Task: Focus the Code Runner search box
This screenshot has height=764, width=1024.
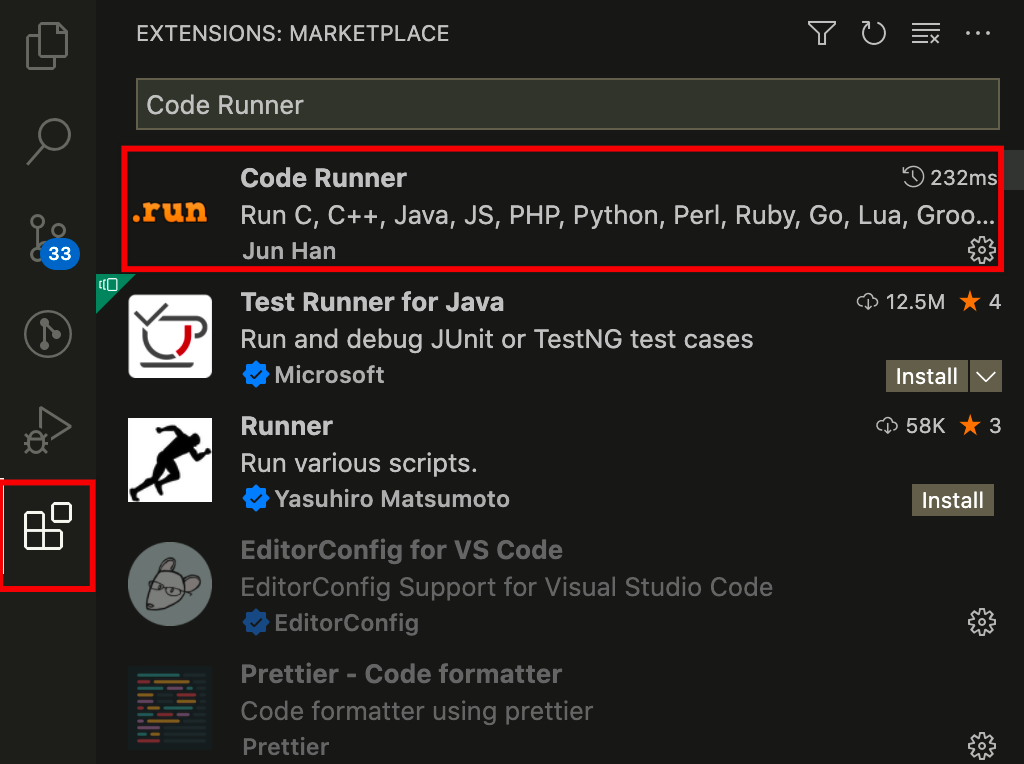Action: (568, 104)
